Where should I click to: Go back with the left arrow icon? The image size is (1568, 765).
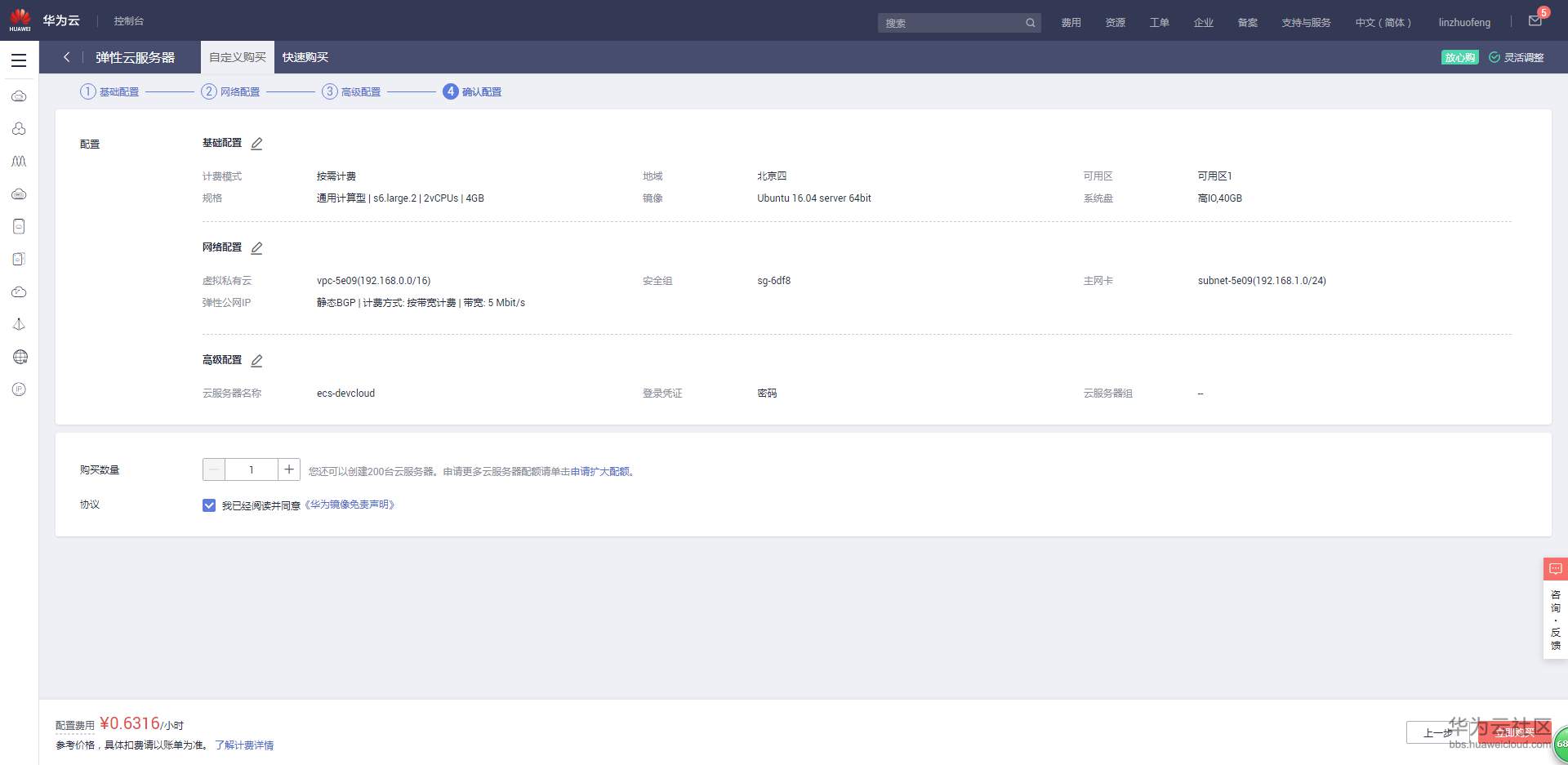point(67,57)
